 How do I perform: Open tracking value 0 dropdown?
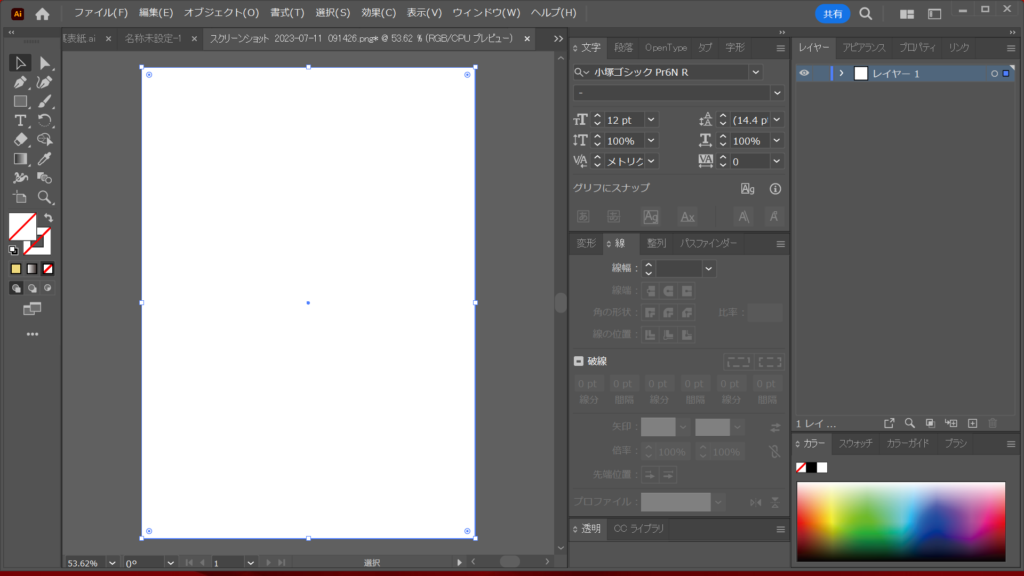pos(776,161)
